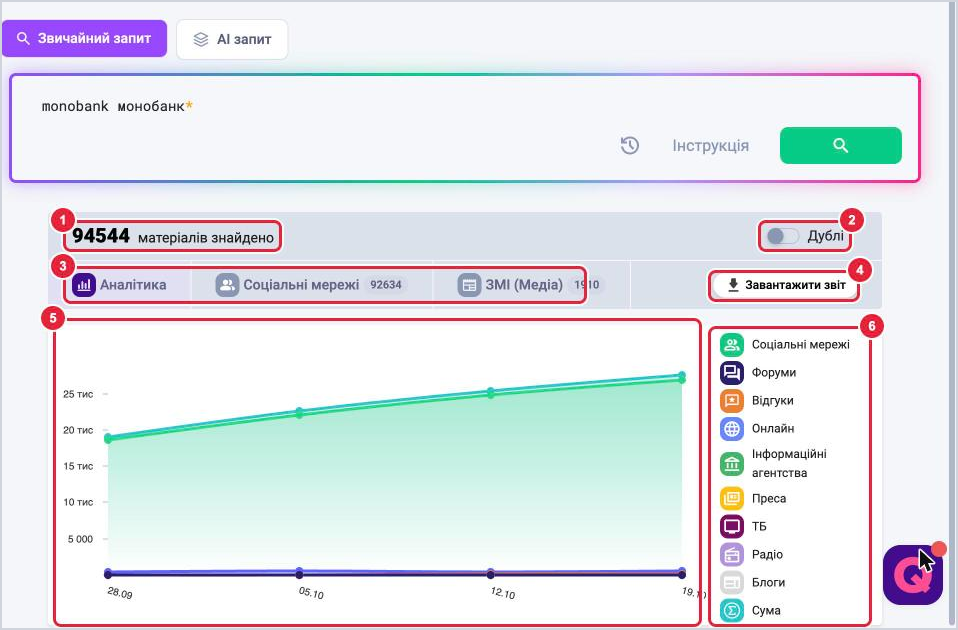958x630 pixels.
Task: Open the purple Q chat widget
Action: tap(913, 575)
